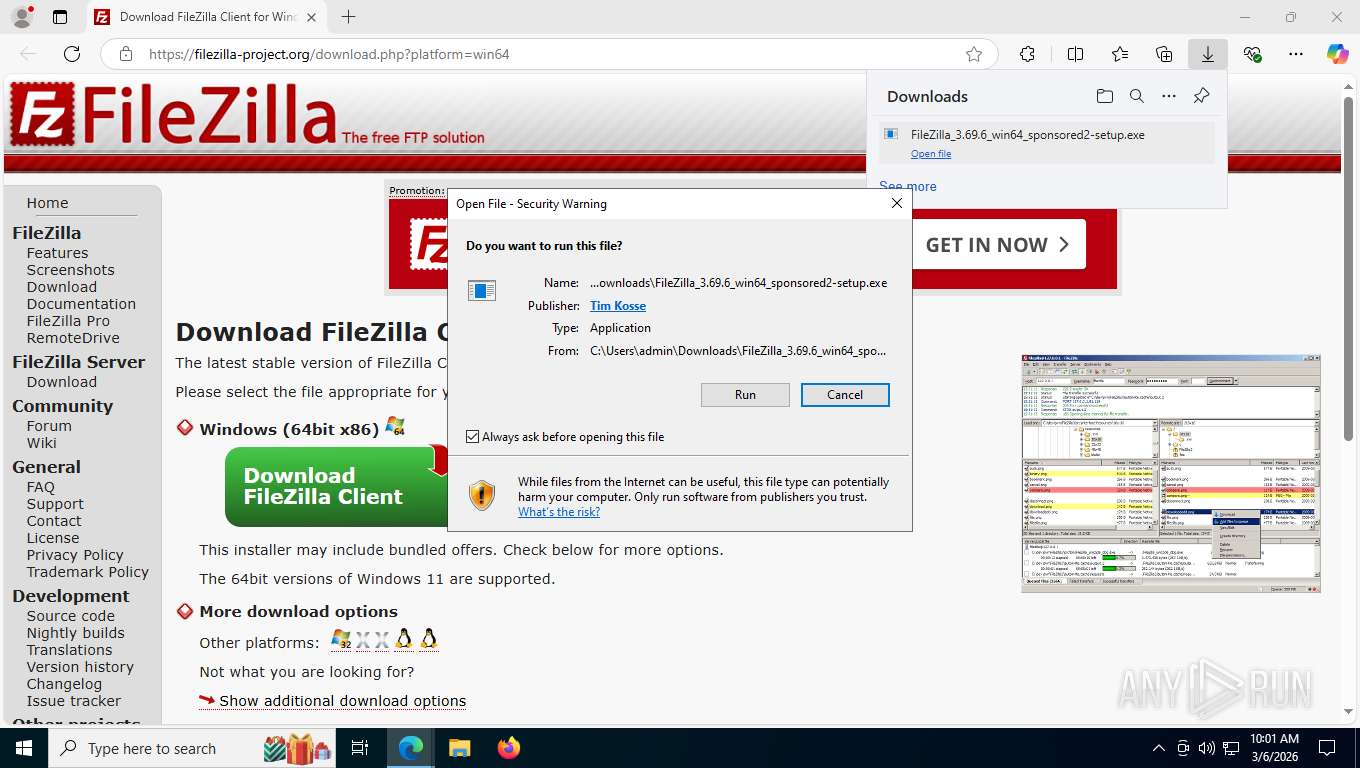Show hidden system tray icons
Screen dimensions: 1360x768
point(1159,748)
